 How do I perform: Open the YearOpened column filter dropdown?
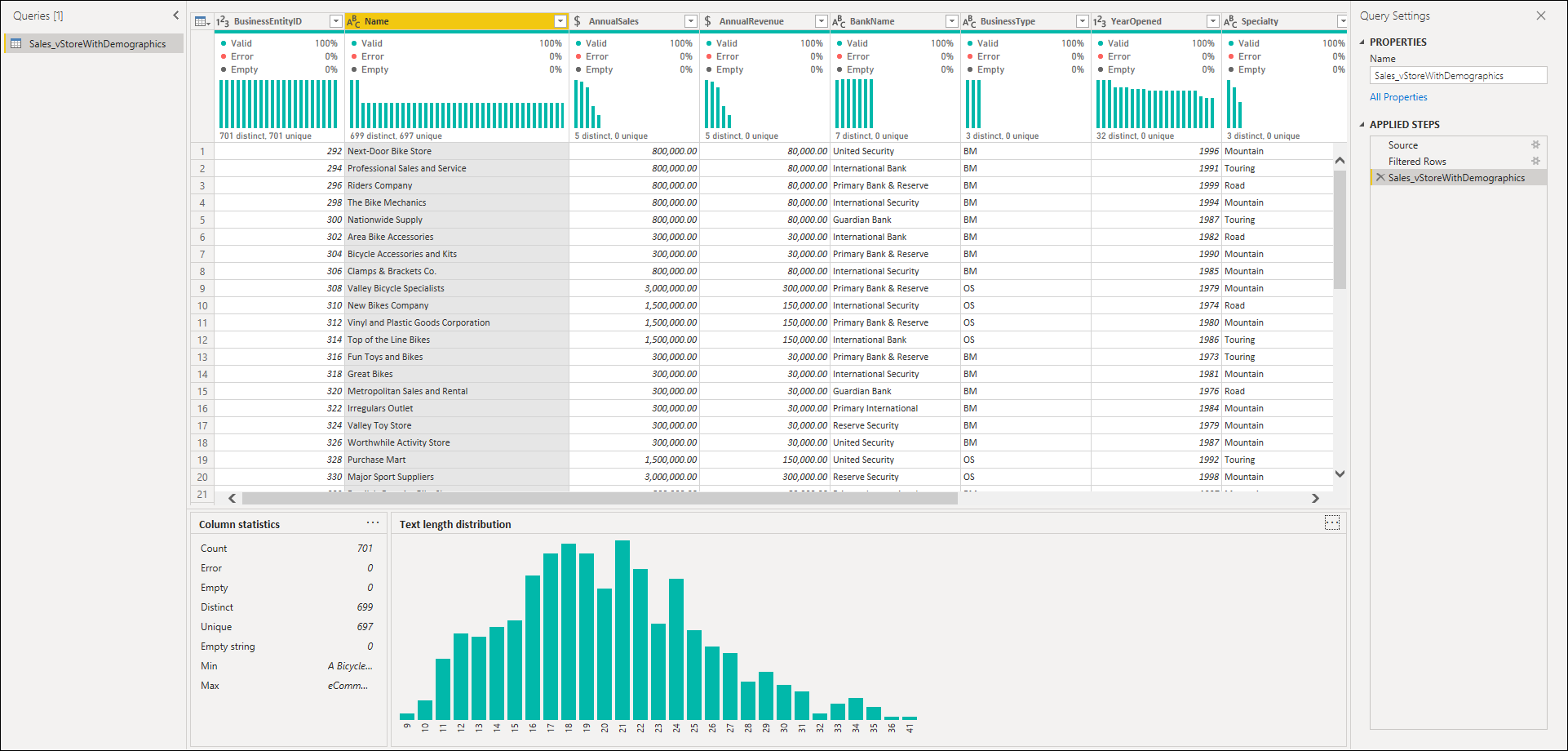(x=1213, y=21)
